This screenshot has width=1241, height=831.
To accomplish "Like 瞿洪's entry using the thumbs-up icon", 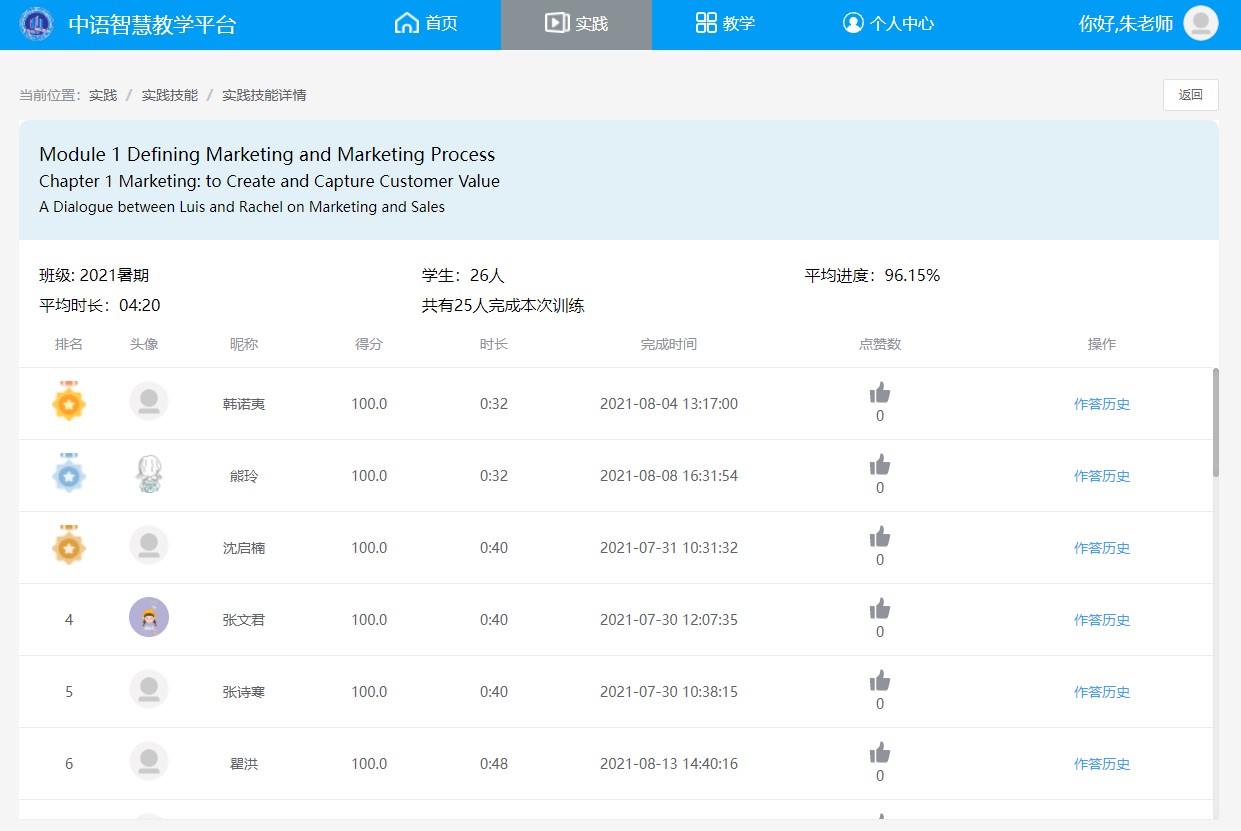I will [880, 753].
